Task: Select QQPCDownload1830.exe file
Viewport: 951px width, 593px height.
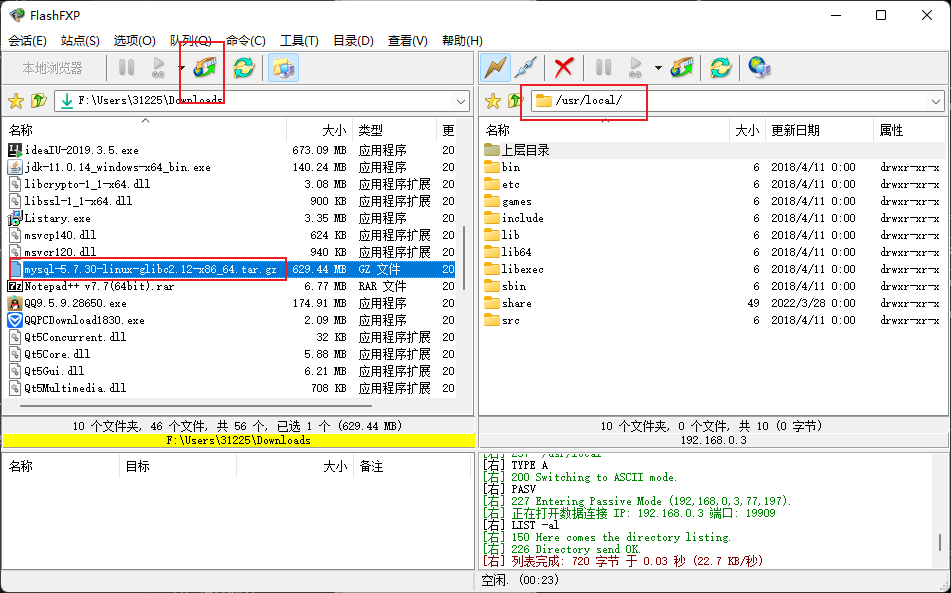Action: click(x=84, y=320)
